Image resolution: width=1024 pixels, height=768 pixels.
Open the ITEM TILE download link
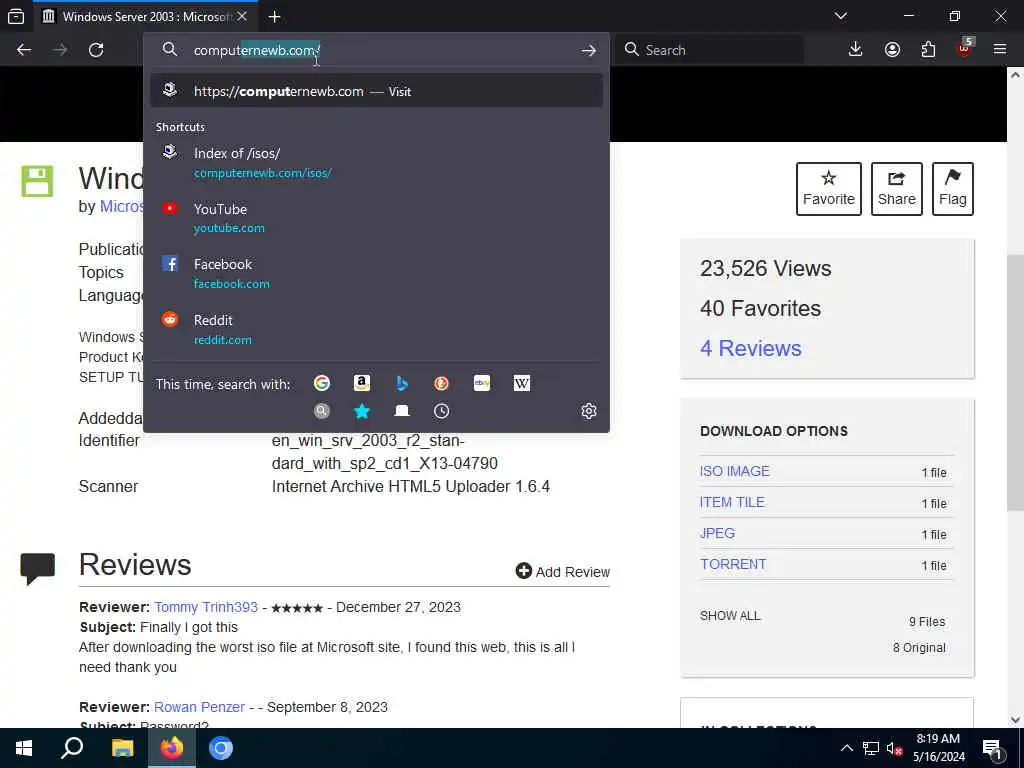click(732, 502)
